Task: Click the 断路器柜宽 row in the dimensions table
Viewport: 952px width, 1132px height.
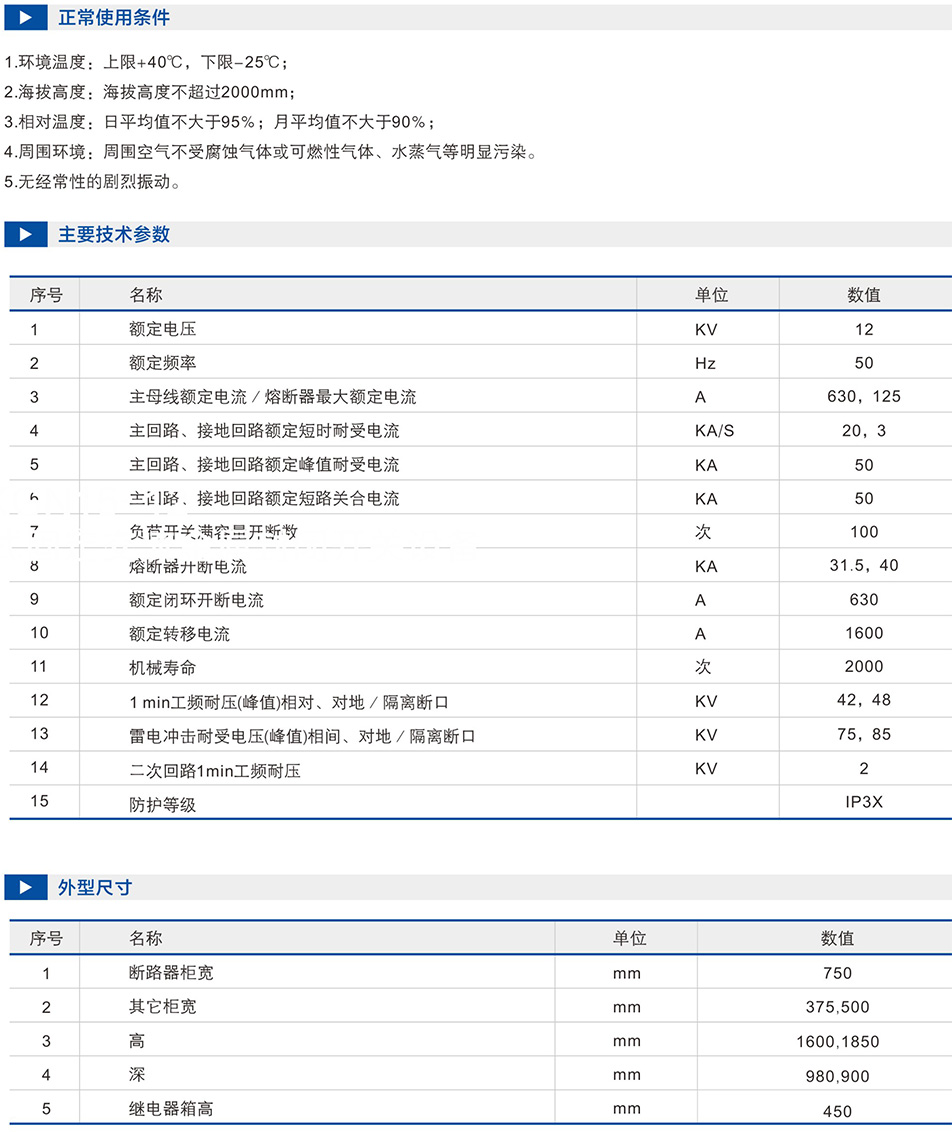Action: (x=171, y=973)
